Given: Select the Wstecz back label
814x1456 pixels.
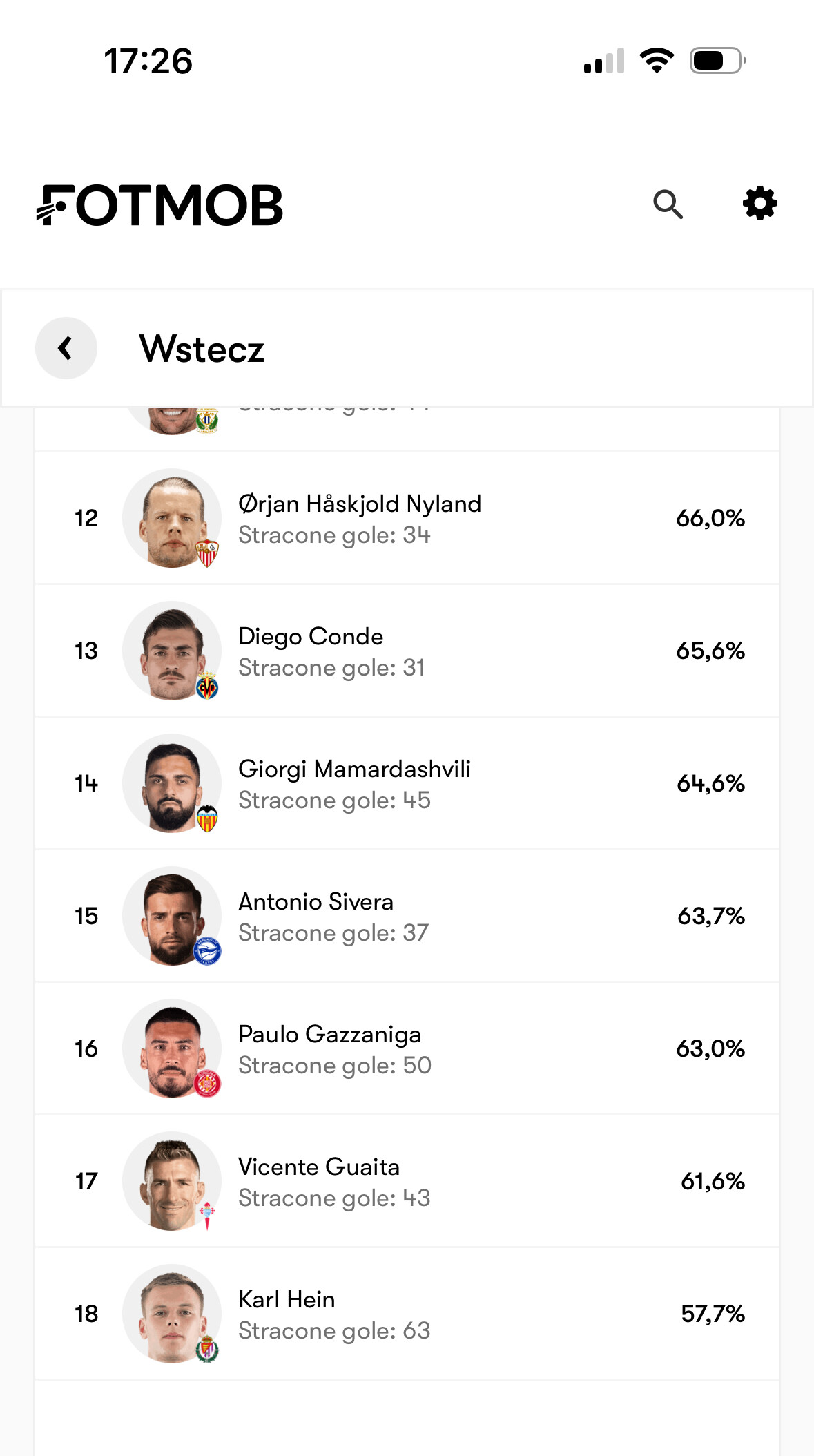Looking at the screenshot, I should tap(202, 349).
